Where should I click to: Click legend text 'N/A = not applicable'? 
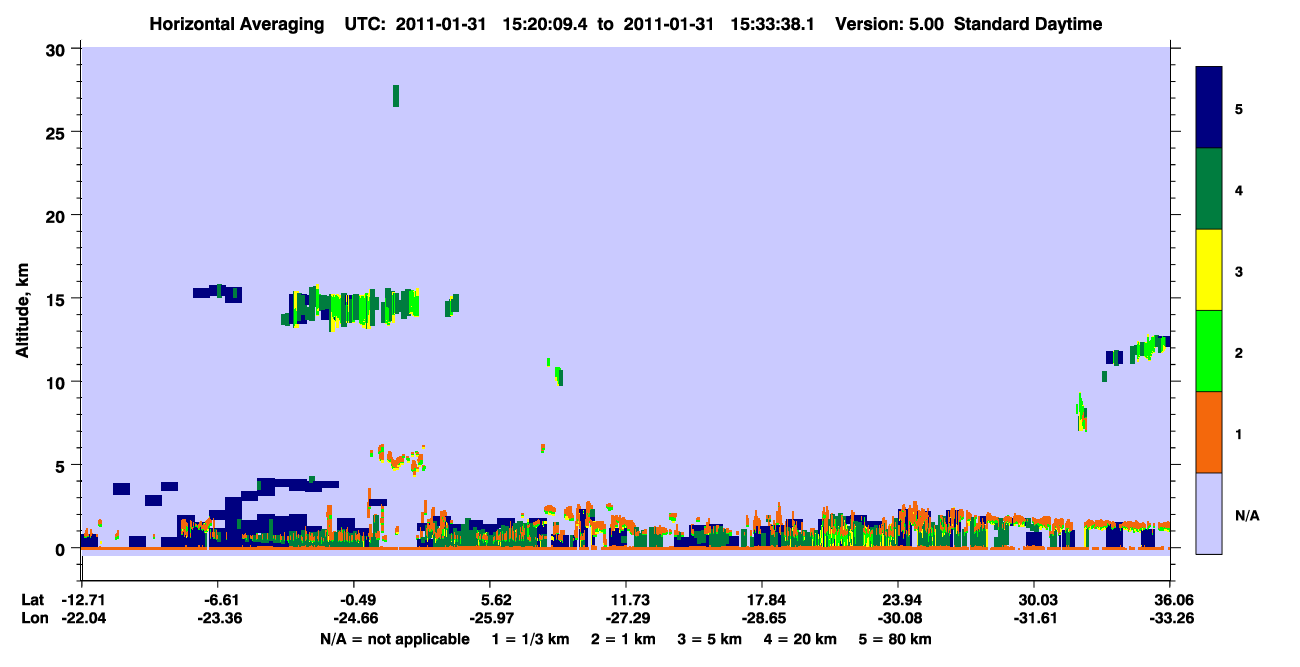tap(394, 639)
